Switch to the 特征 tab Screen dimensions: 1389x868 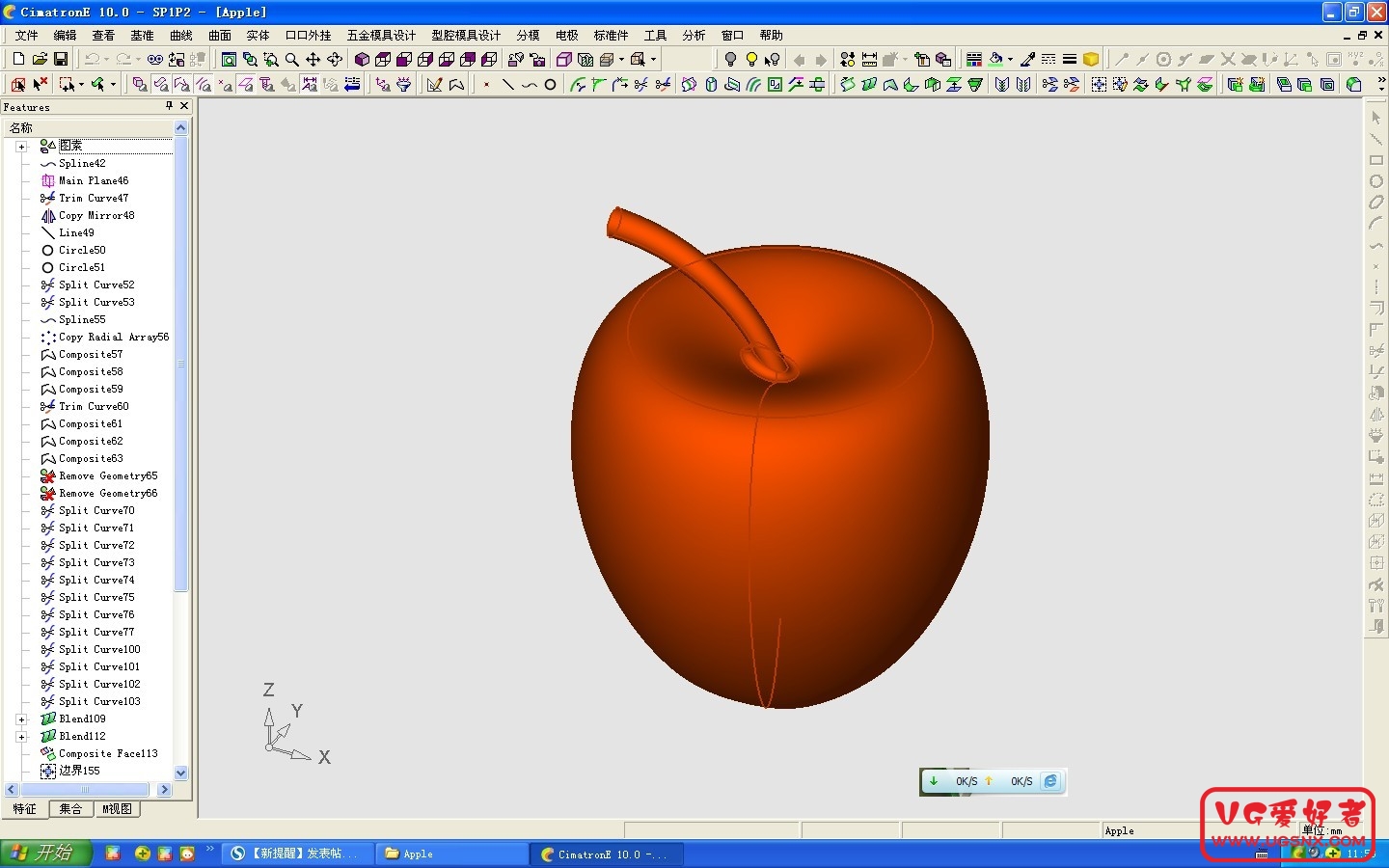pyautogui.click(x=24, y=809)
